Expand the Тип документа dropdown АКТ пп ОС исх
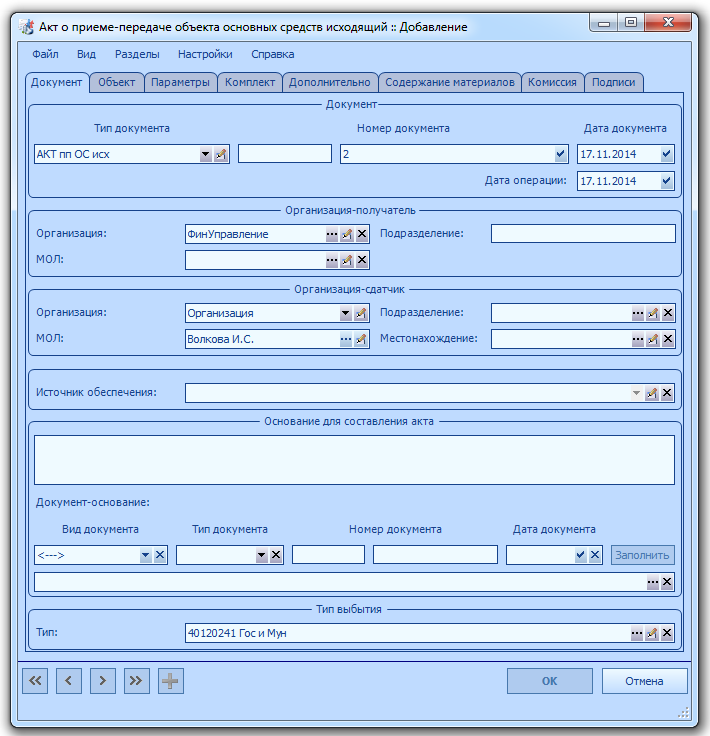The image size is (710, 736). (x=206, y=154)
